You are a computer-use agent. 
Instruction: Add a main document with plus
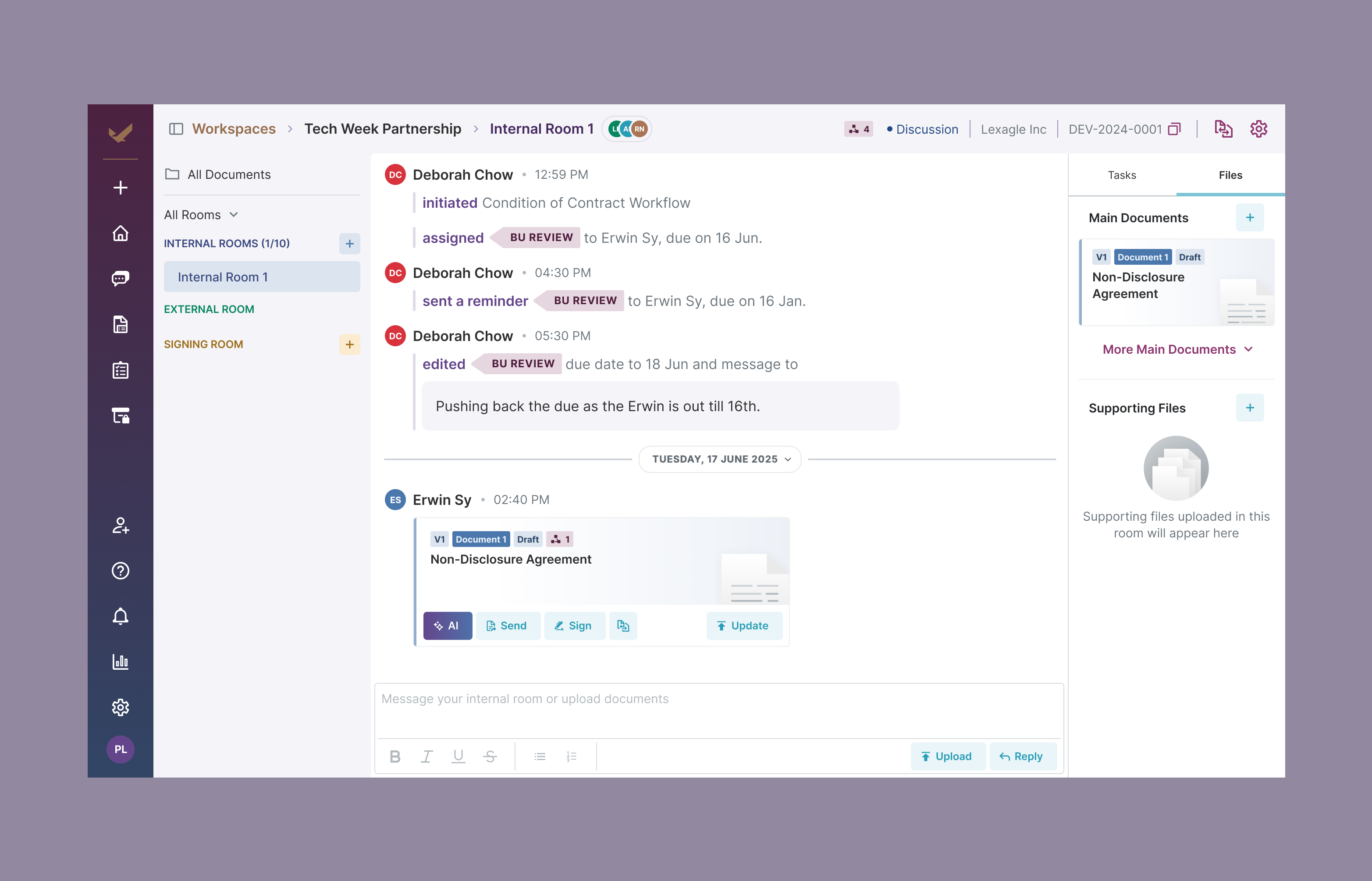1250,217
